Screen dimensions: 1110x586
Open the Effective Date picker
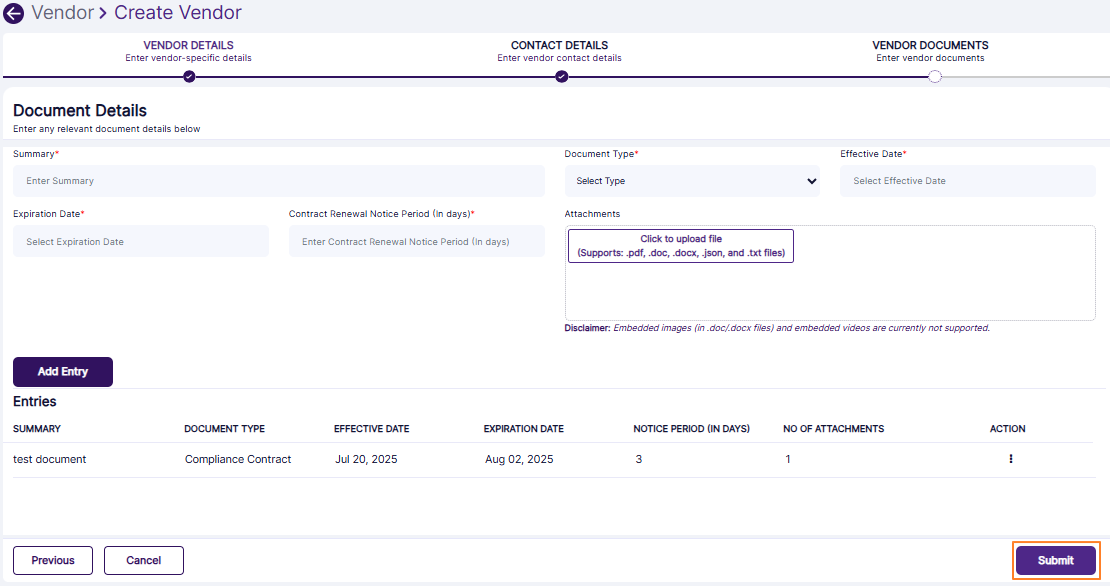click(x=967, y=181)
